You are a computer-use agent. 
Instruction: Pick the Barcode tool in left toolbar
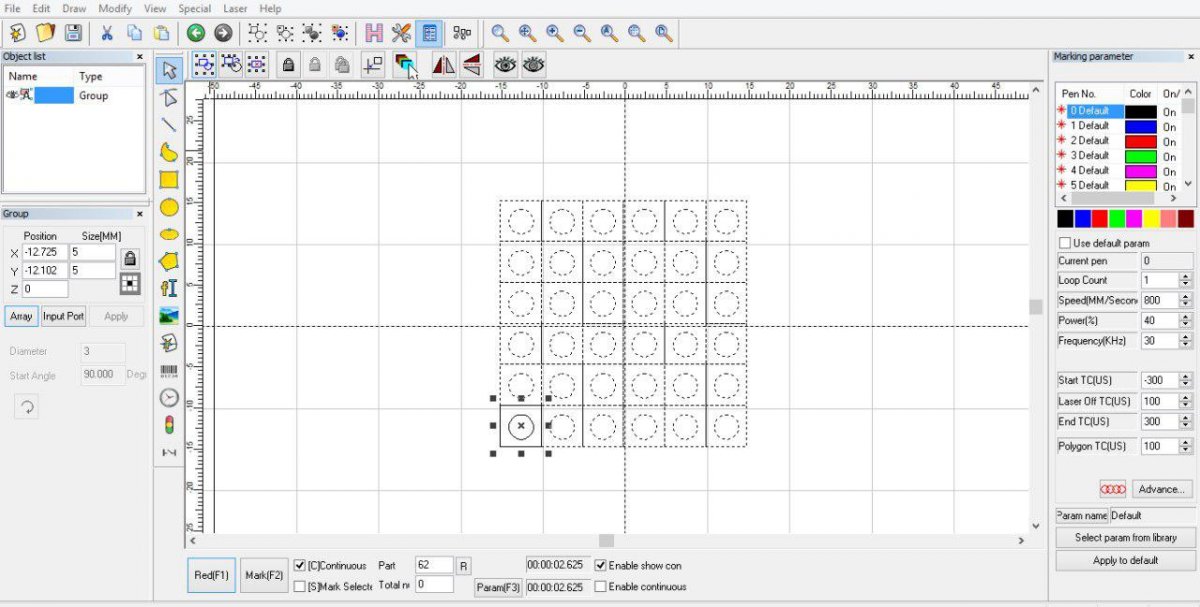pos(169,371)
